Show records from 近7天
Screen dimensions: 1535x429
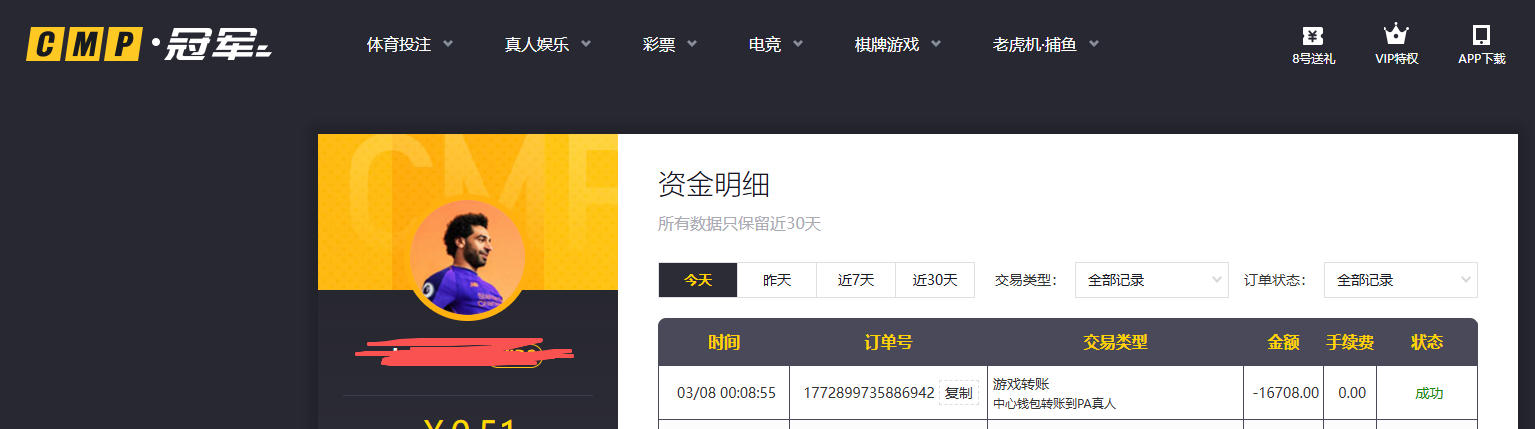point(856,280)
